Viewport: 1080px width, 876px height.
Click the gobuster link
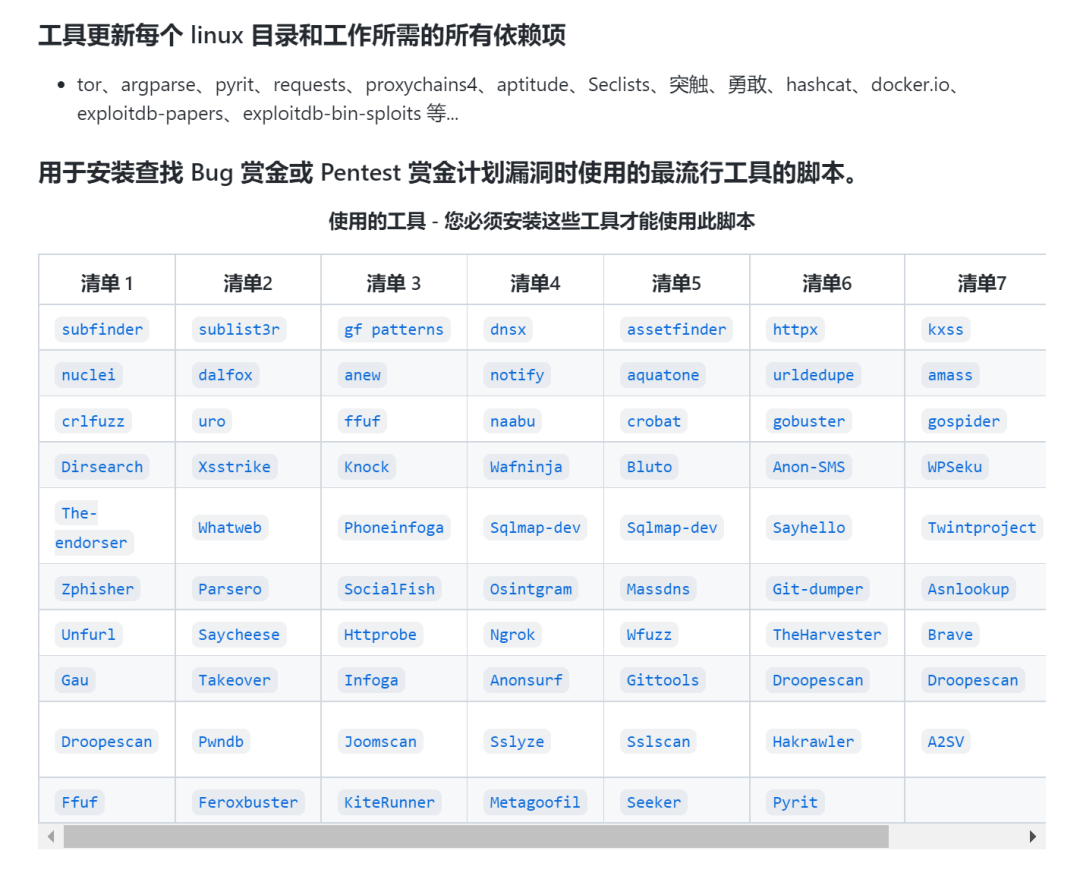pyautogui.click(x=809, y=421)
